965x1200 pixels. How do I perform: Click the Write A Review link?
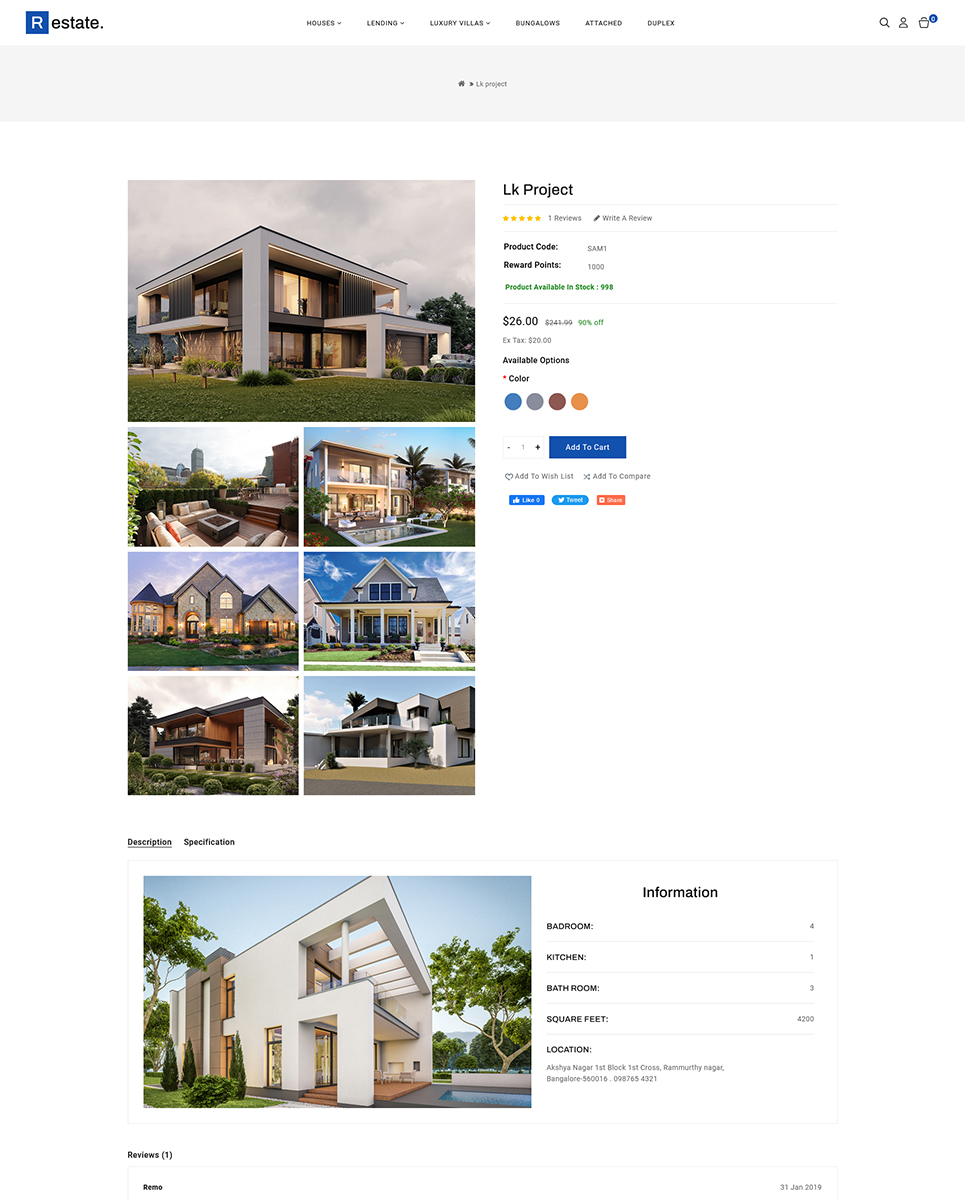(622, 218)
